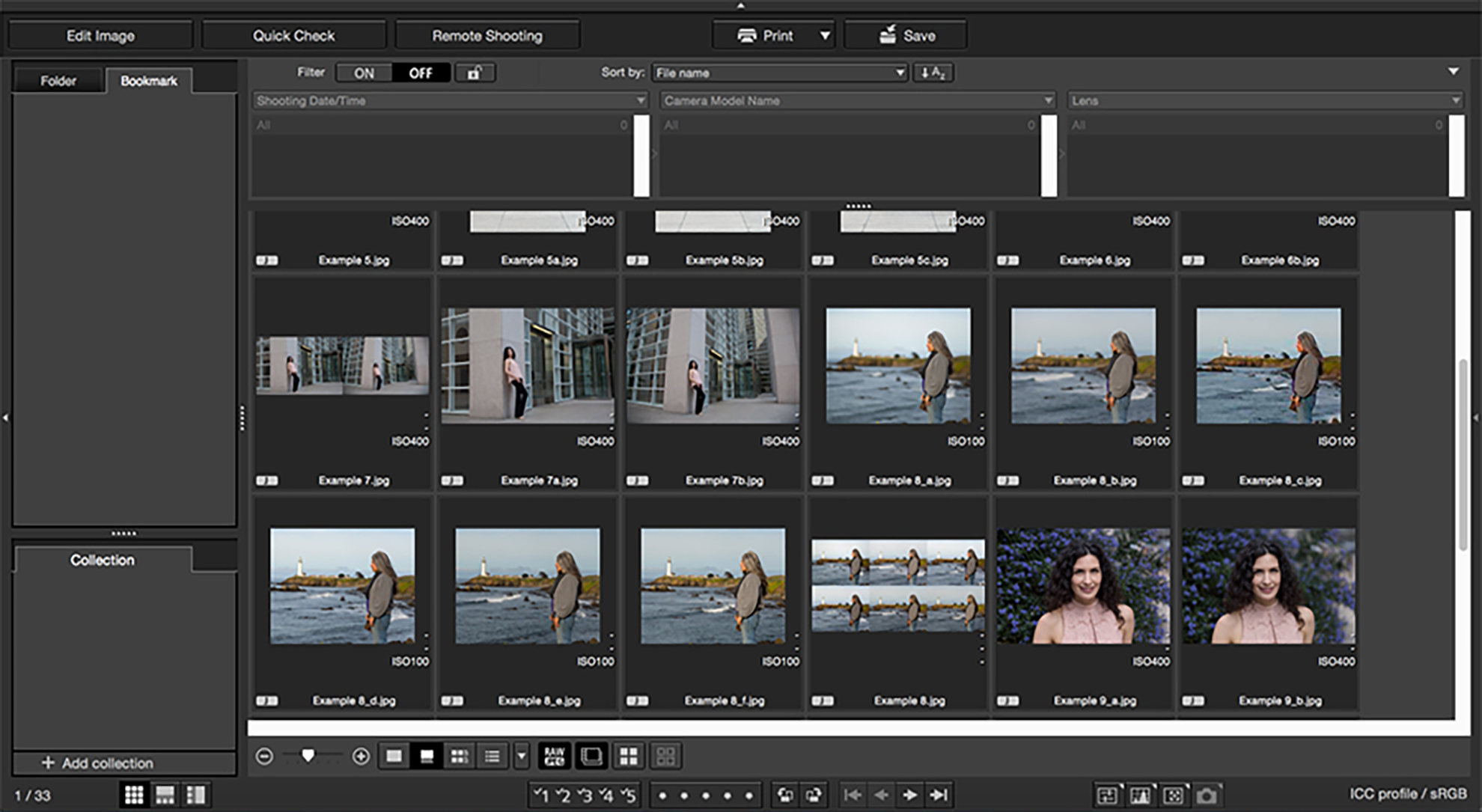This screenshot has height=812, width=1482.
Task: Switch to the Folder tab
Action: (x=58, y=81)
